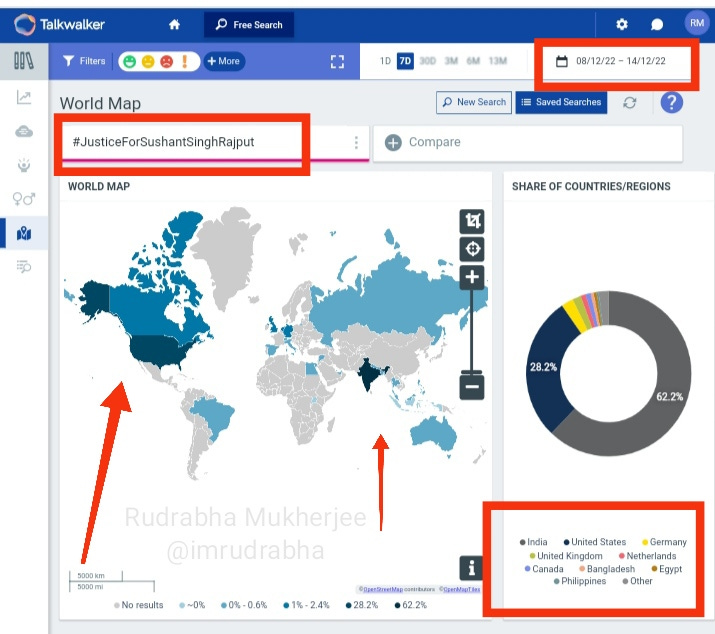Toggle the Other legend entry
This screenshot has width=715, height=634.
click(x=637, y=581)
